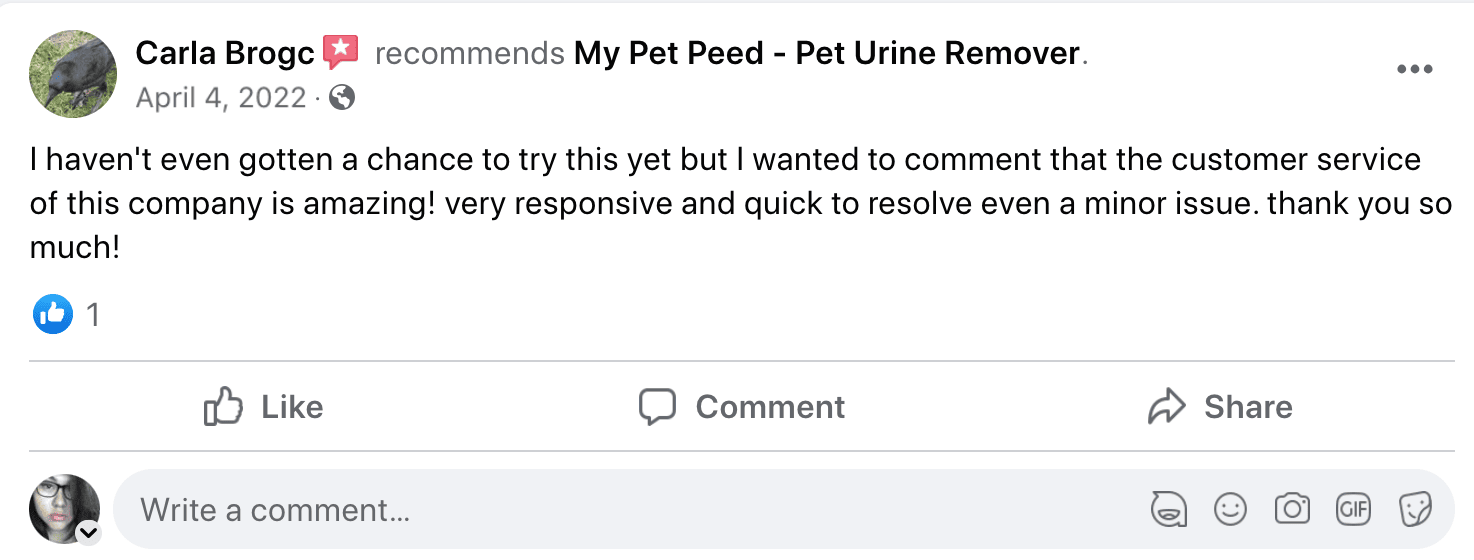1474x560 pixels.
Task: Attach a photo with camera icon
Action: point(1292,510)
